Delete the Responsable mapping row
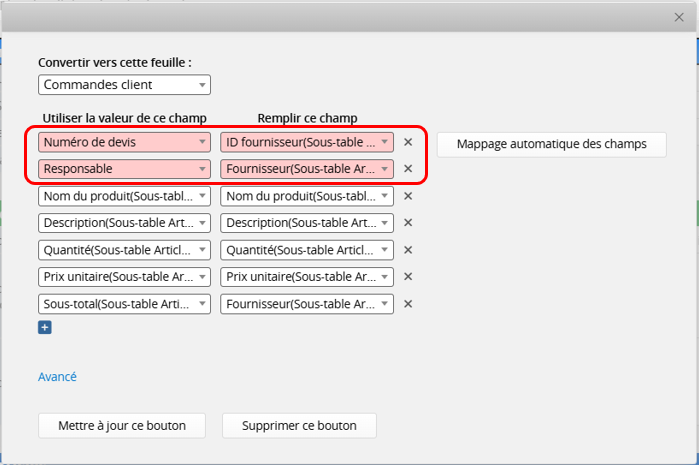Viewport: 699px width, 466px height. pos(408,169)
